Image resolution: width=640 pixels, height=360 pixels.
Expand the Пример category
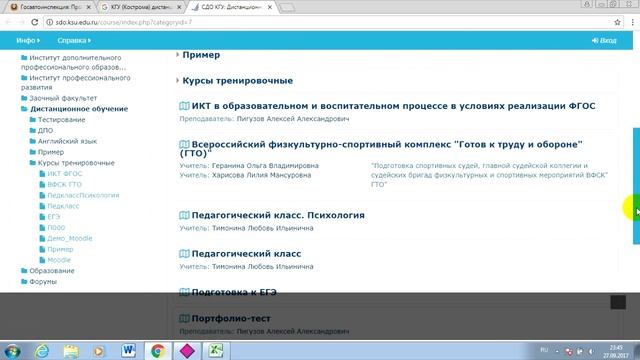pyautogui.click(x=201, y=55)
